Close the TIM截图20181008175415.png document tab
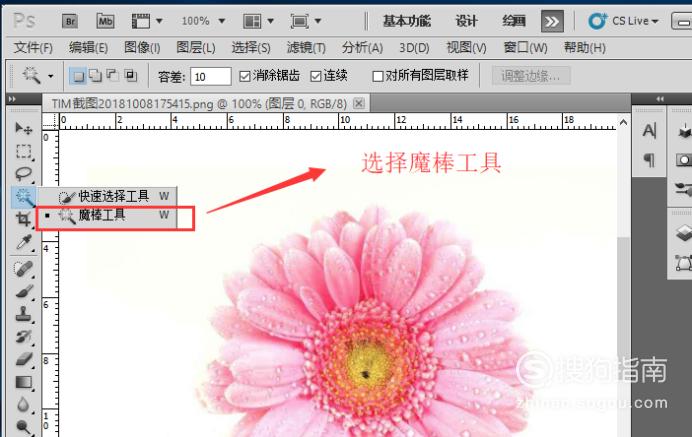This screenshot has height=437, width=692. click(x=359, y=103)
